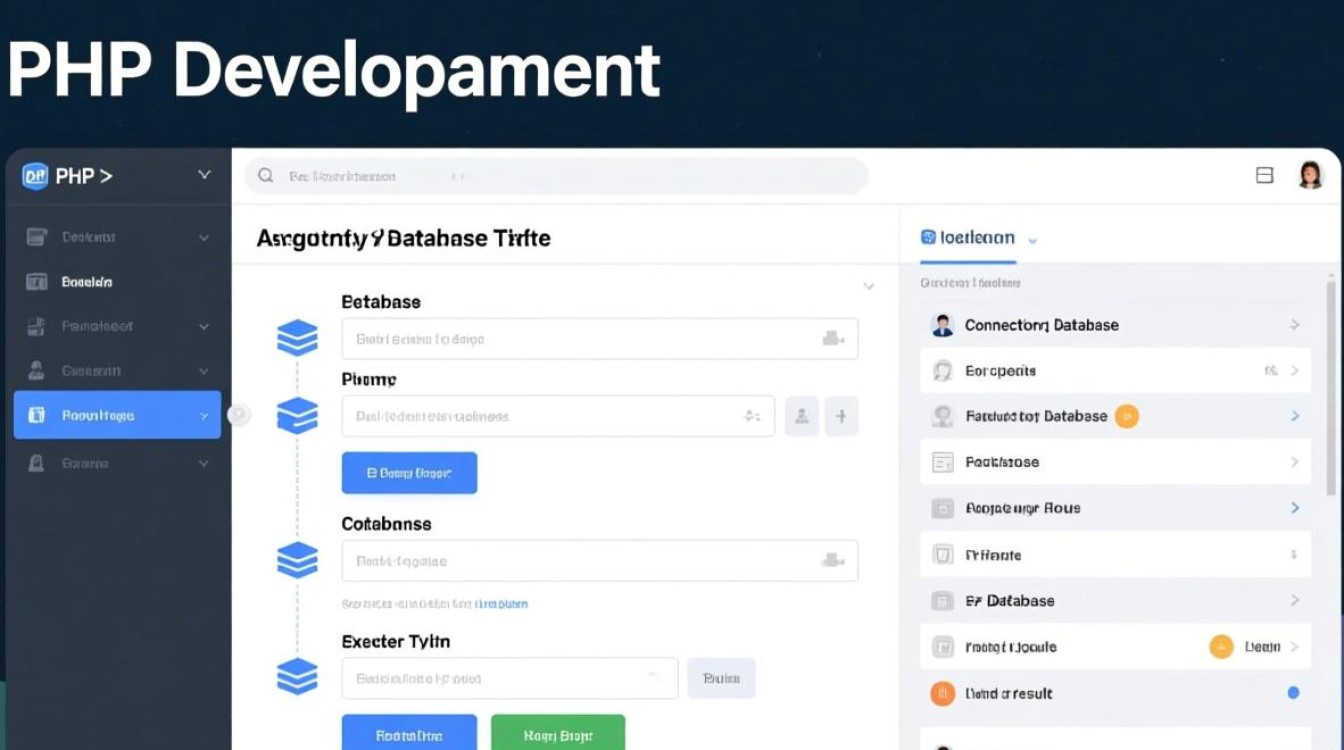Open the dropdown arrow beside the right panel tab

(x=1033, y=240)
